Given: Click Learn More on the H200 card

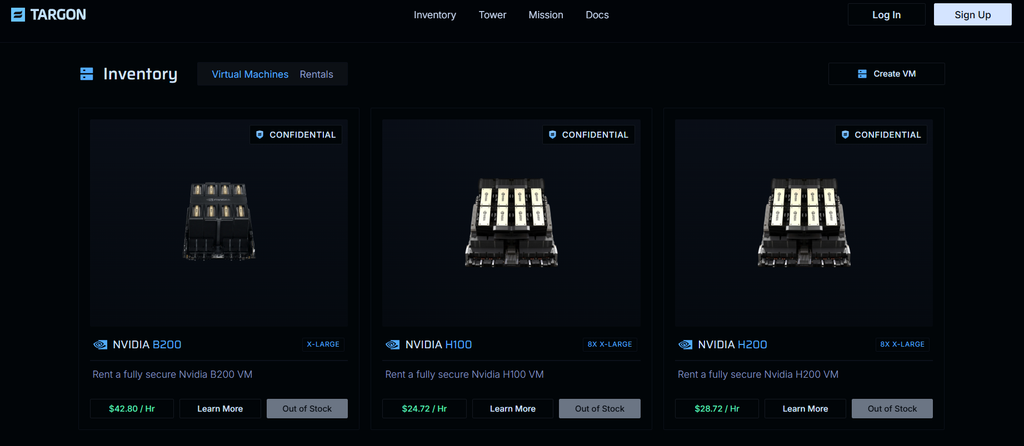Looking at the screenshot, I should [x=805, y=409].
